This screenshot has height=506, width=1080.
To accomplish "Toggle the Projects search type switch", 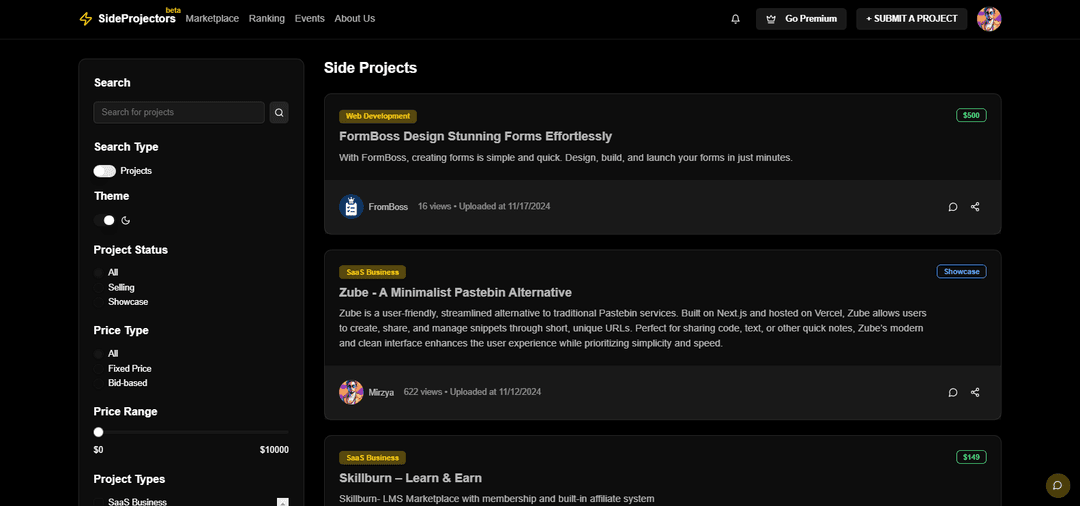I will tap(105, 171).
